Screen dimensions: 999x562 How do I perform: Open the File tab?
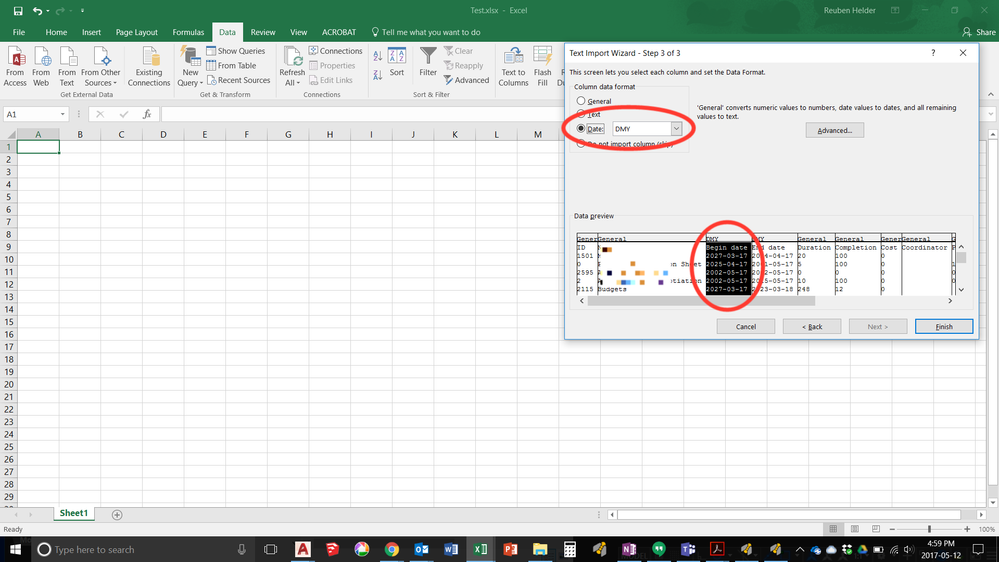point(19,32)
